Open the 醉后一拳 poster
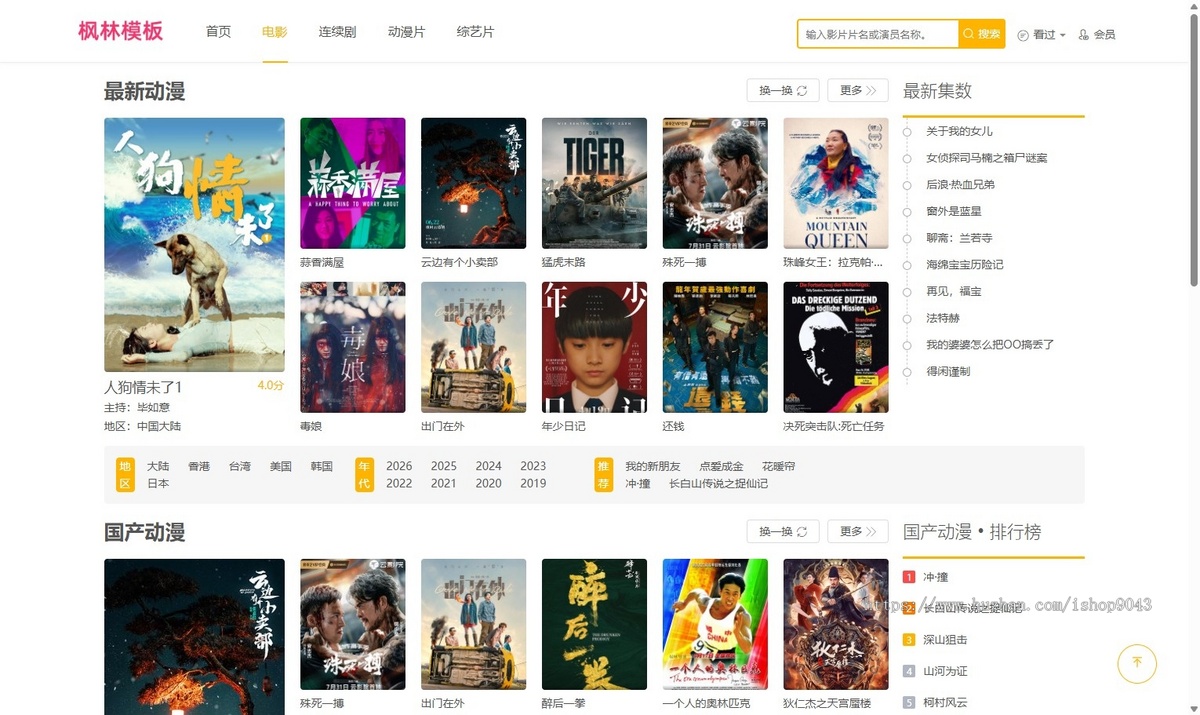Viewport: 1200px width, 715px height. point(595,624)
